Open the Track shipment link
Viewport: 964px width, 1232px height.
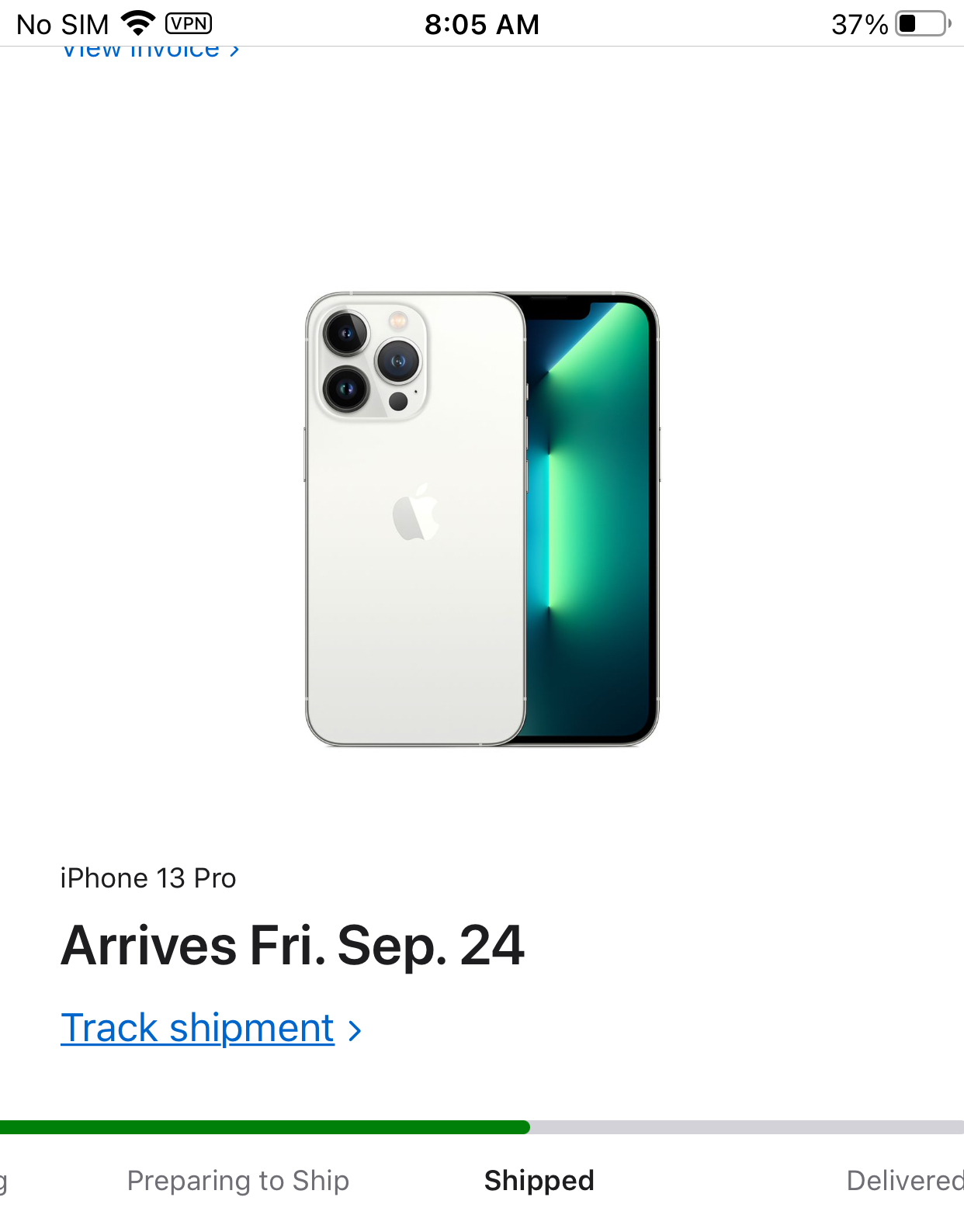point(198,1028)
